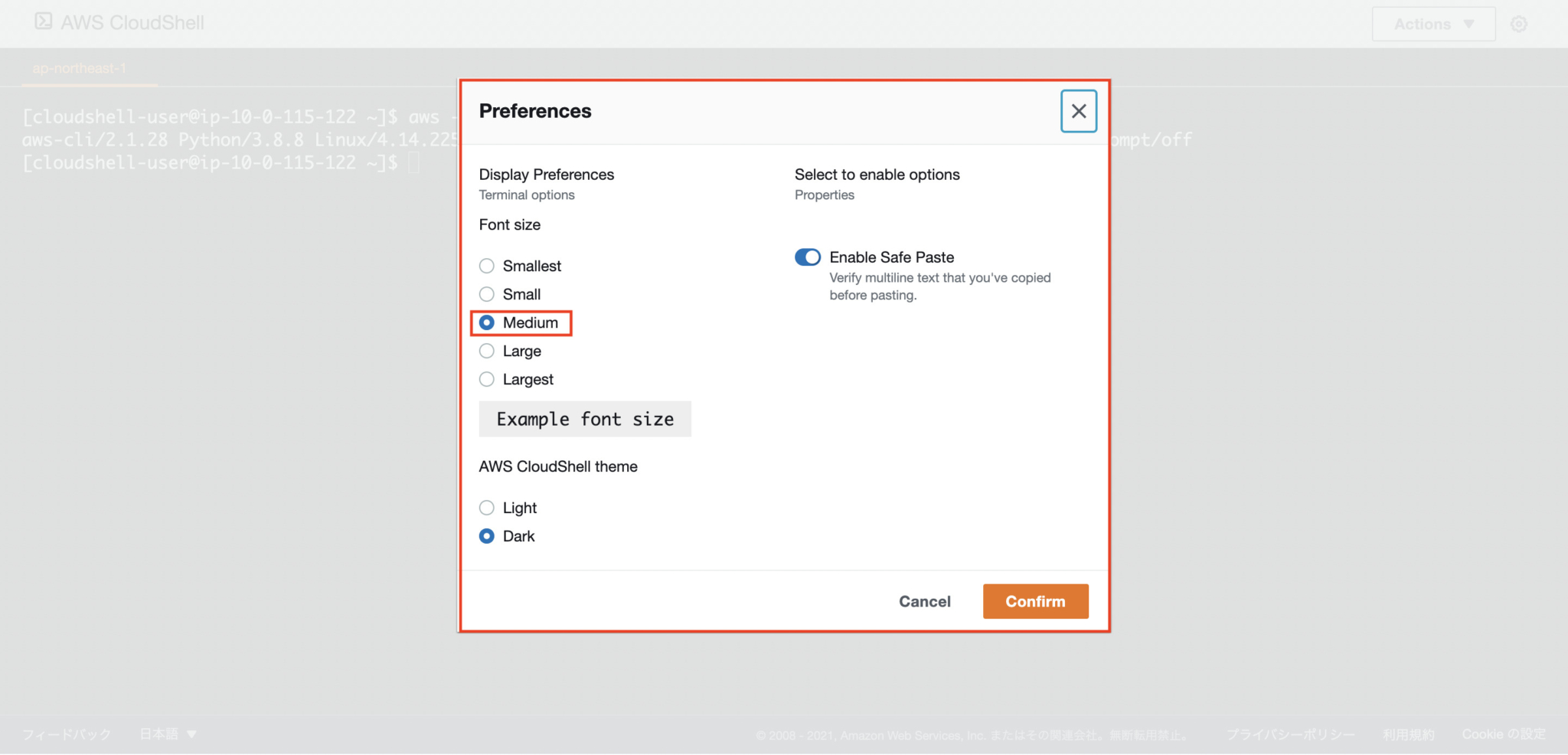Choose the Medium font size option

tap(486, 322)
